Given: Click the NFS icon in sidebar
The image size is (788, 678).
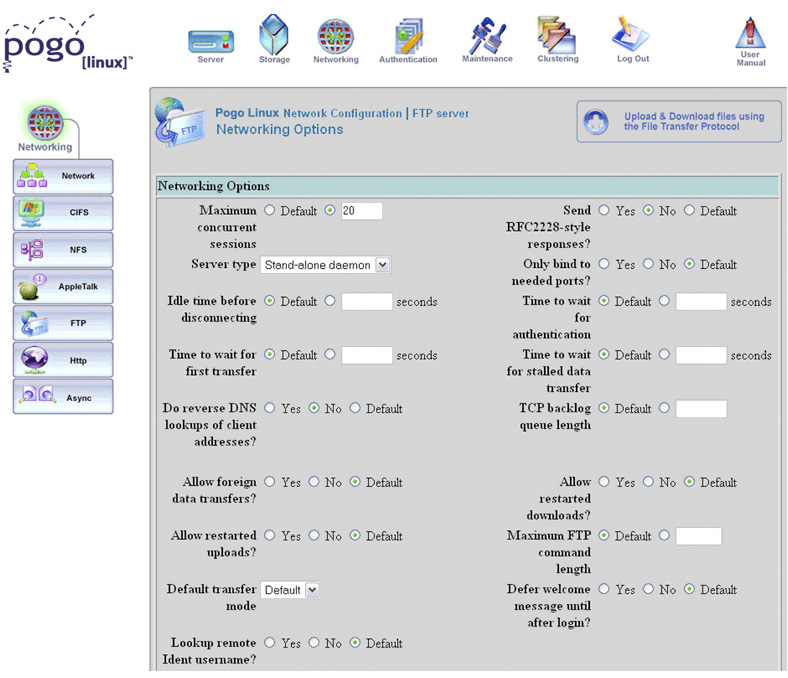Looking at the screenshot, I should [32, 249].
